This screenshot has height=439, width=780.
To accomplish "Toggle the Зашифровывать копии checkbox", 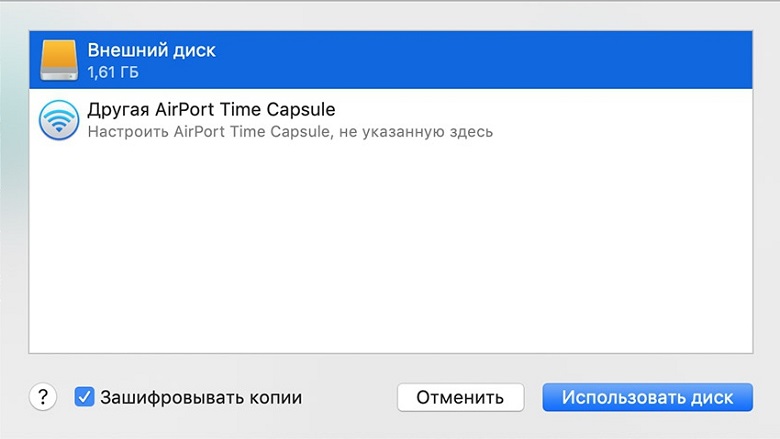I will coord(84,397).
